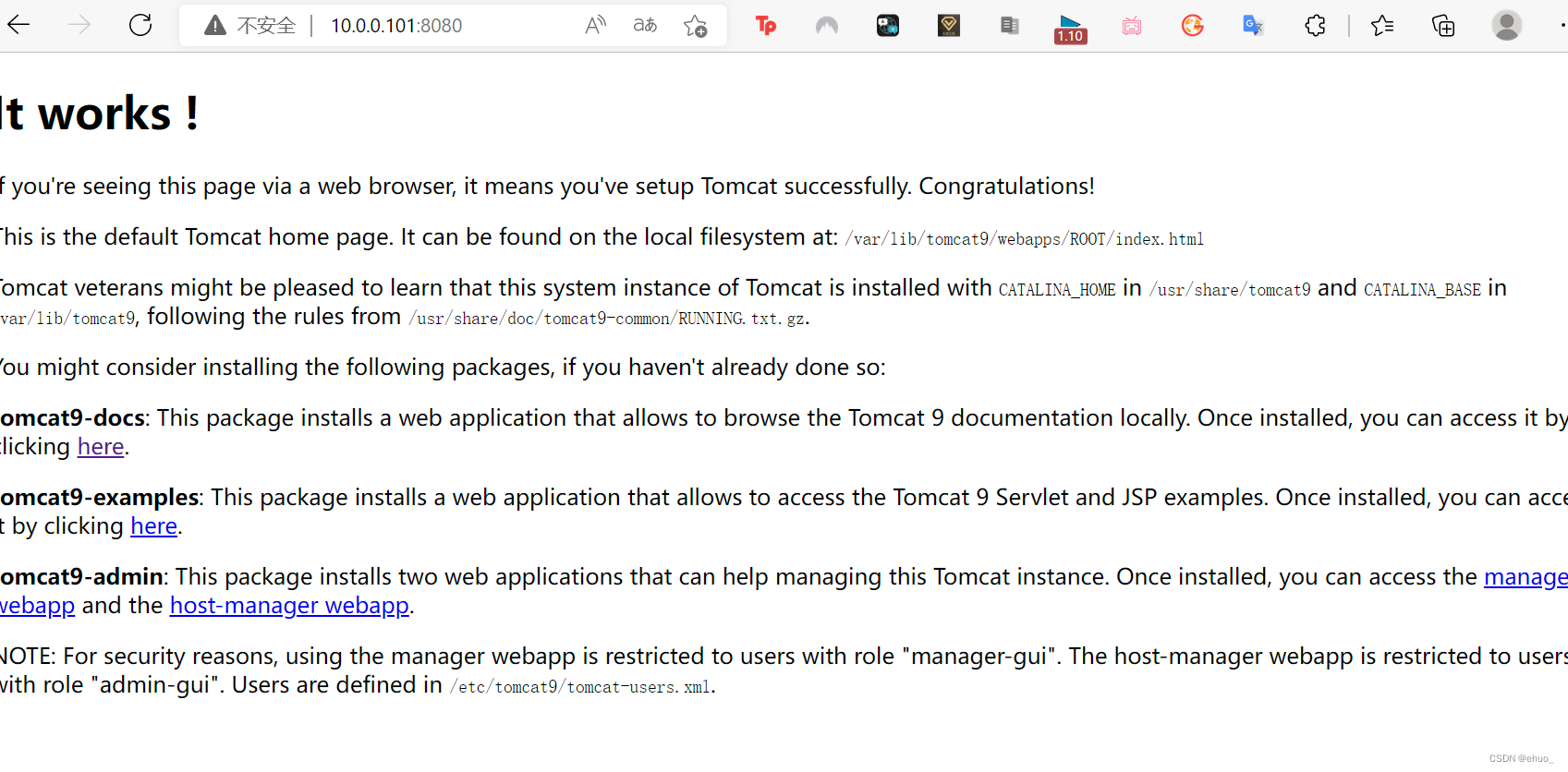The image size is (1568, 772).
Task: Open the Extensions puzzle menu
Action: click(1316, 25)
